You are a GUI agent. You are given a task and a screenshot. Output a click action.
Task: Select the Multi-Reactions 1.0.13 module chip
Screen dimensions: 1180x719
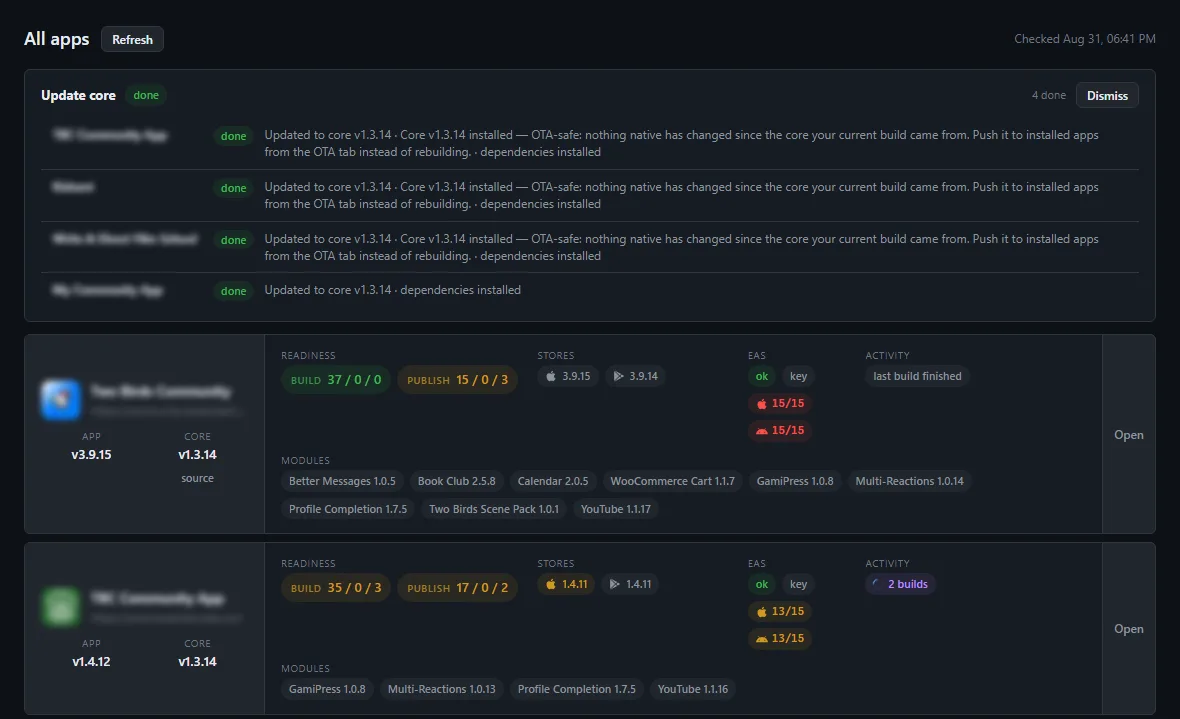442,689
